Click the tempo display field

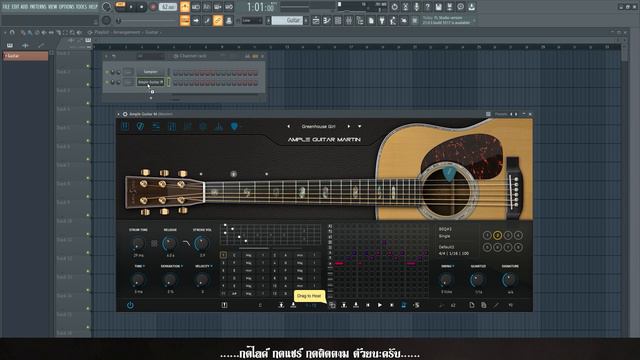point(168,7)
